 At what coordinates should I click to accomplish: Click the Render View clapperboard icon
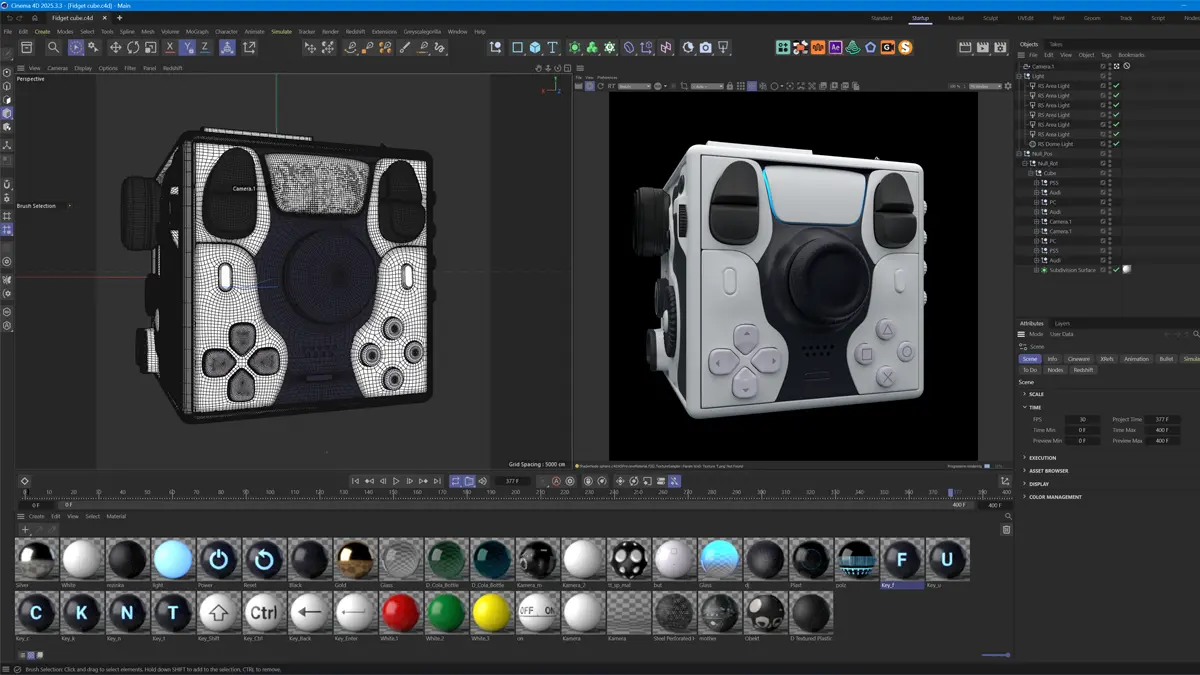click(x=965, y=47)
